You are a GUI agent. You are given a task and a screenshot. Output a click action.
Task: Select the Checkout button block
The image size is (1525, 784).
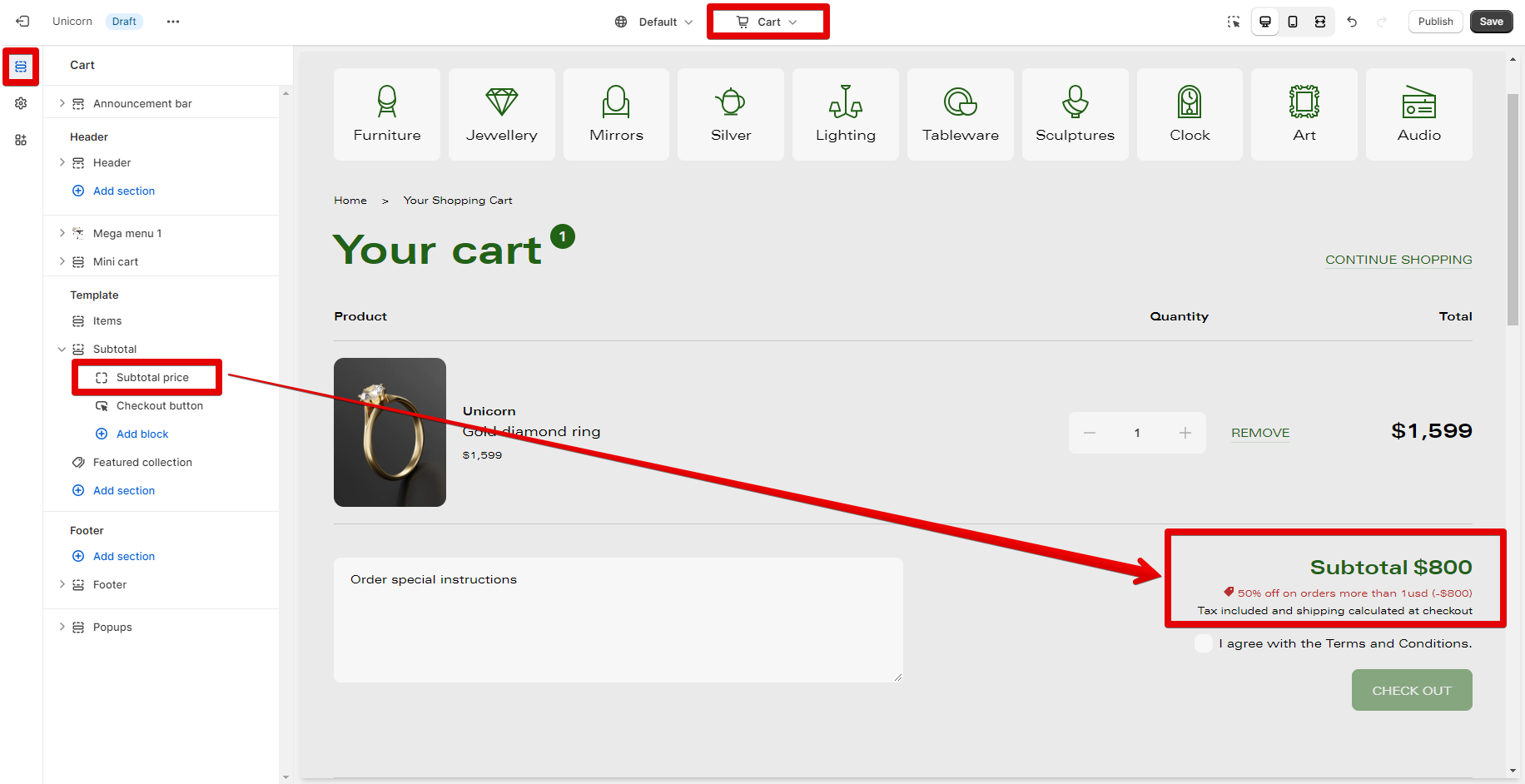click(x=160, y=406)
